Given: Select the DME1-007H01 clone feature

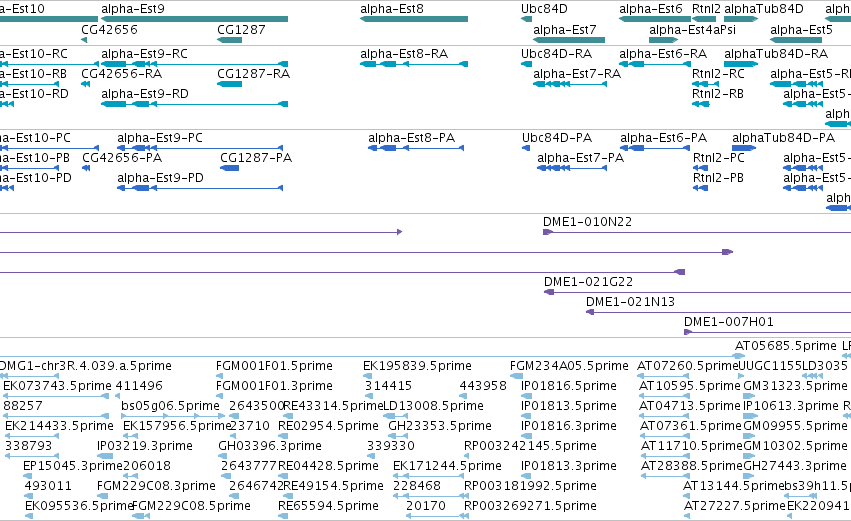Looking at the screenshot, I should (x=767, y=332).
